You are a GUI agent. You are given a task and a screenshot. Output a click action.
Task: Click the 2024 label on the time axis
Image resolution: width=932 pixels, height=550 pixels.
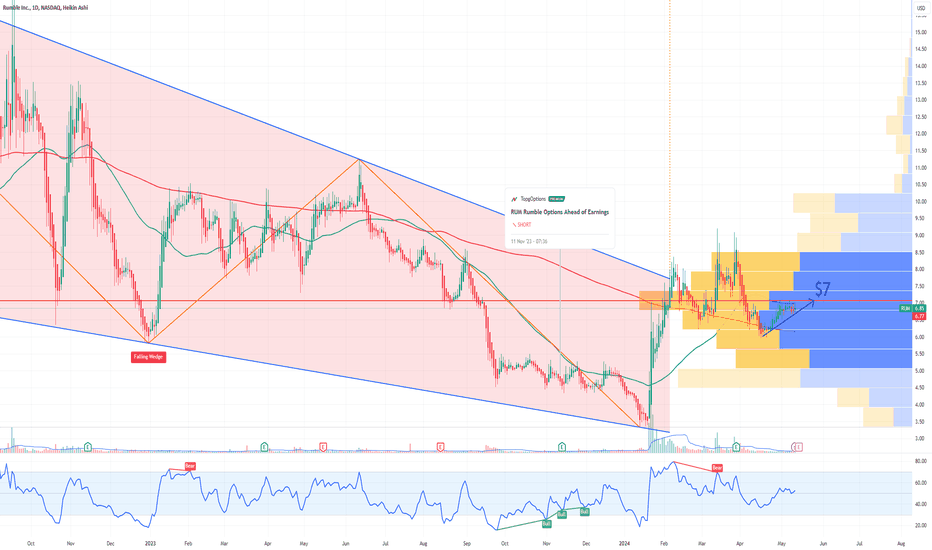click(x=624, y=543)
